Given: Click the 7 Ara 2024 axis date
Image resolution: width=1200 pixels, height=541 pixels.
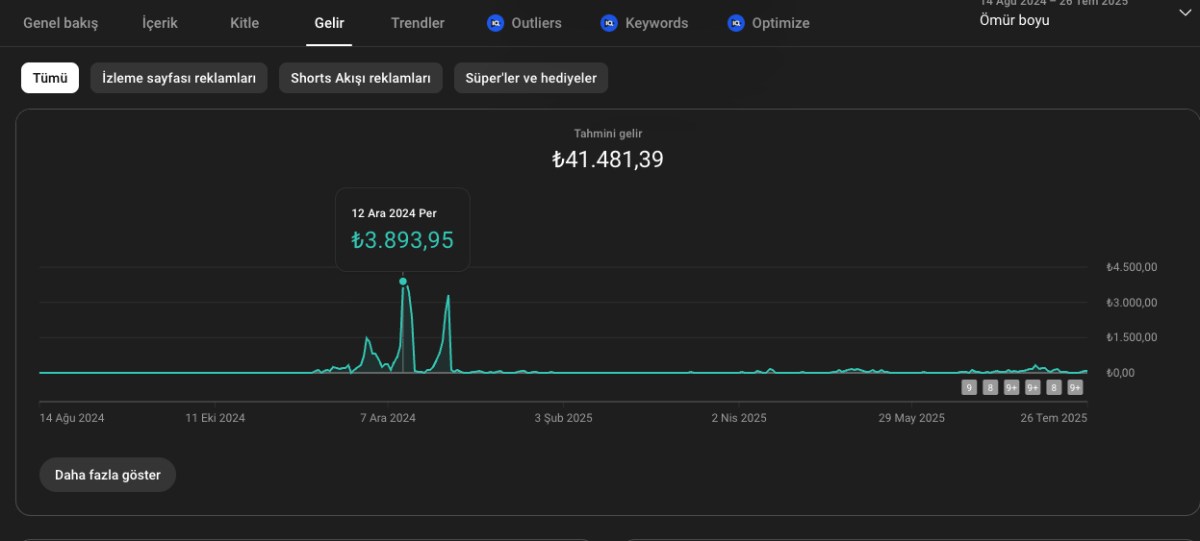Looking at the screenshot, I should pyautogui.click(x=388, y=418).
